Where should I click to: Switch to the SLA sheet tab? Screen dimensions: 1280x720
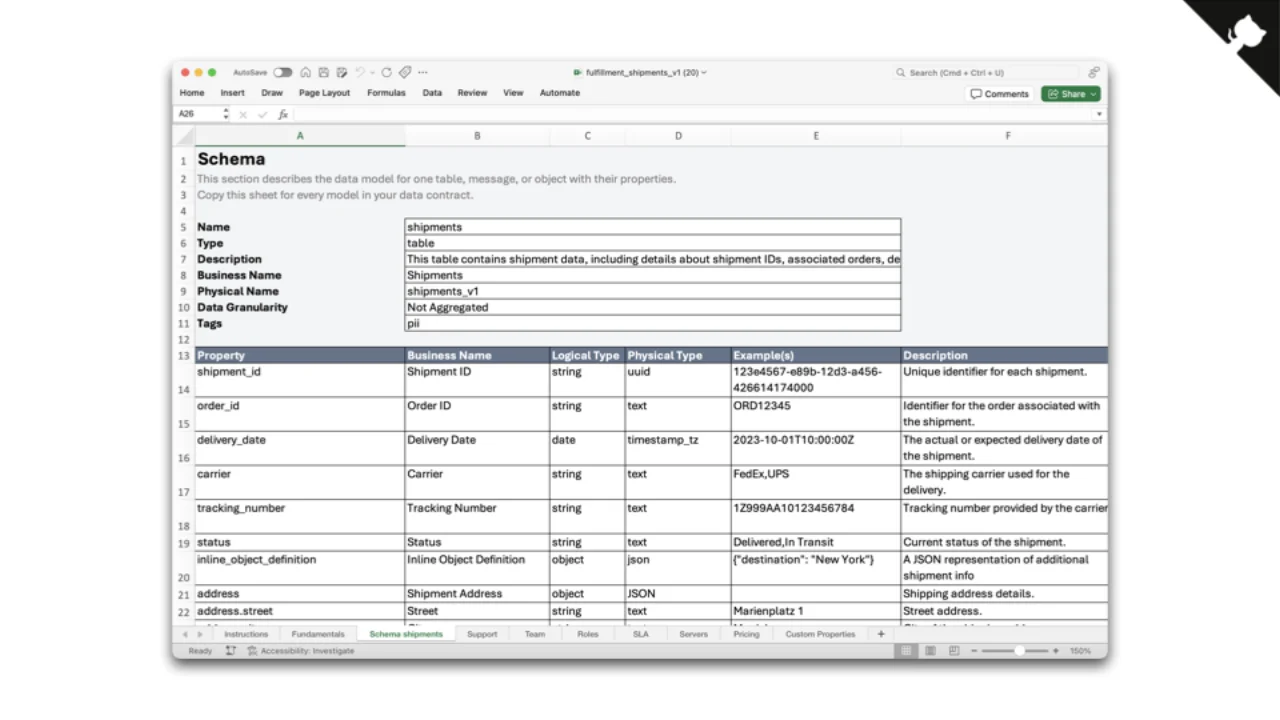click(x=641, y=634)
